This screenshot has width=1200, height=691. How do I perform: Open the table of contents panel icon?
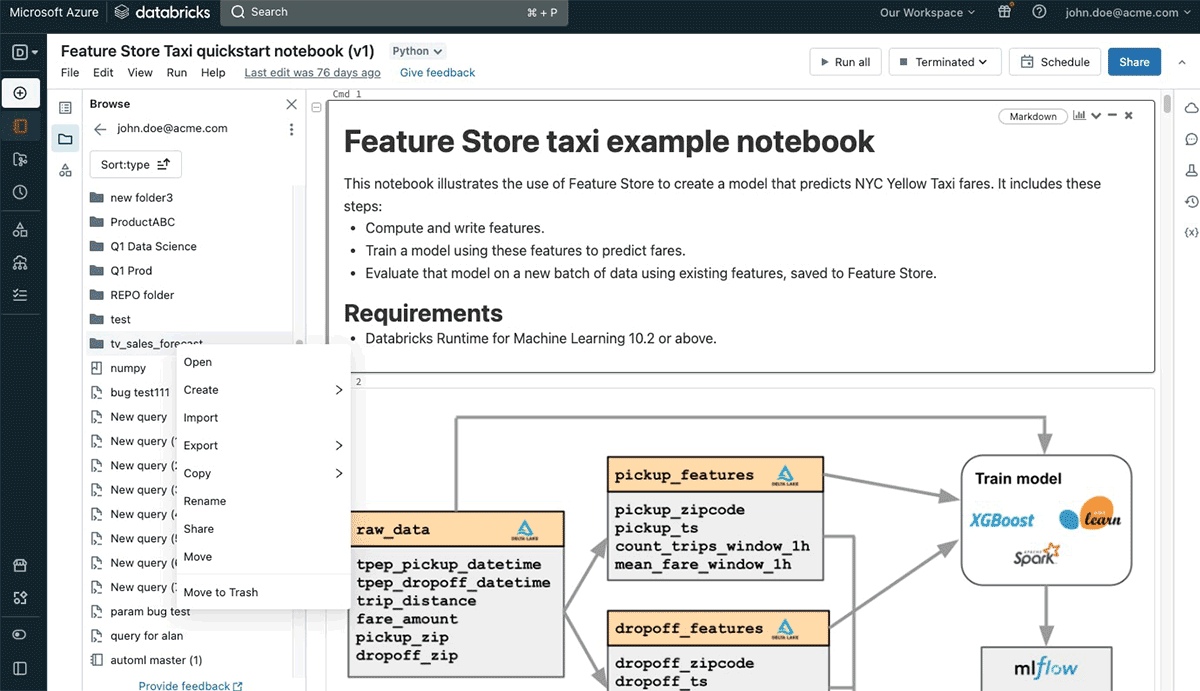pos(65,107)
